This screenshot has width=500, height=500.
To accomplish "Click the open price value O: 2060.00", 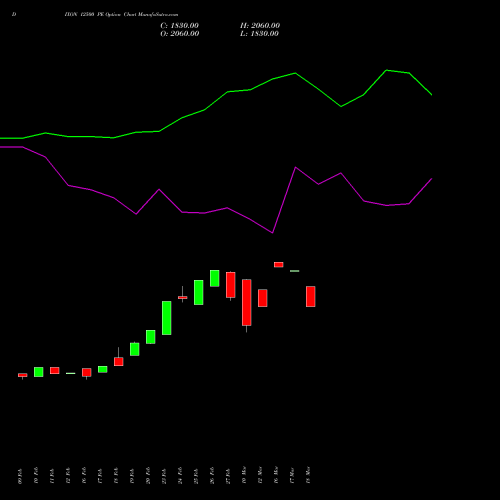I will click(180, 34).
